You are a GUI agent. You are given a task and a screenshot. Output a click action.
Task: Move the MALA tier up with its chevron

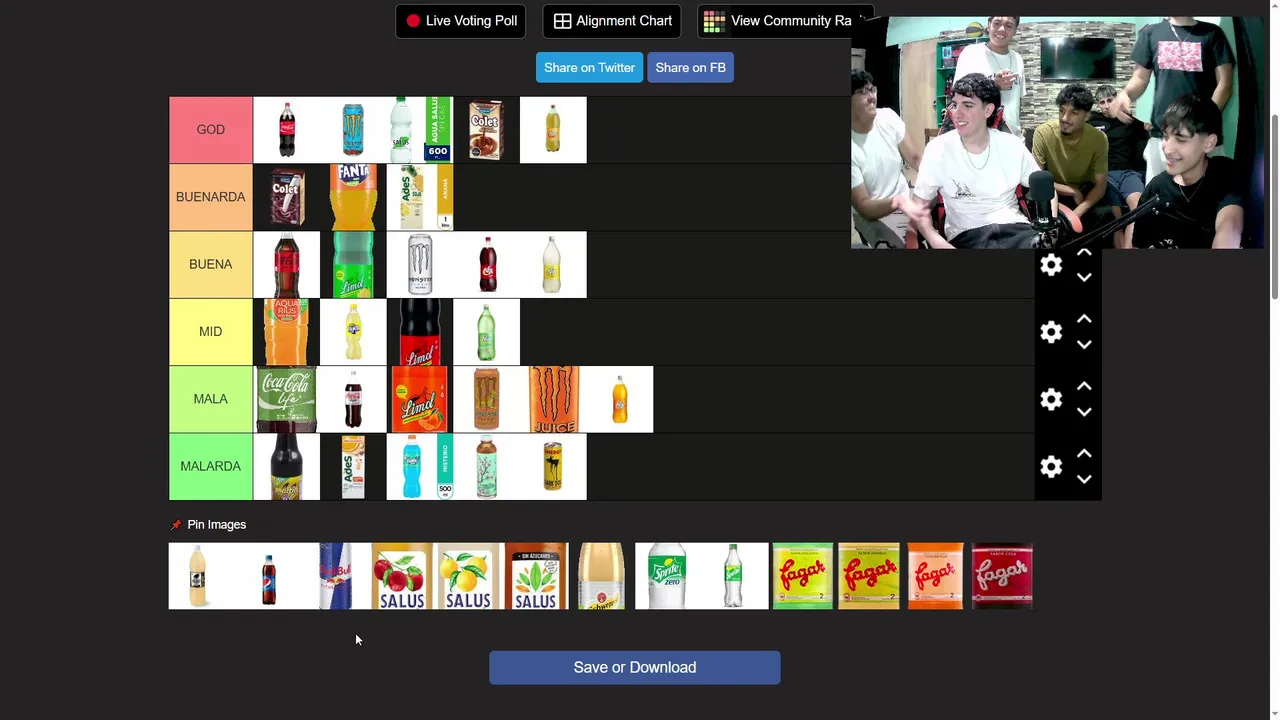pyautogui.click(x=1084, y=386)
